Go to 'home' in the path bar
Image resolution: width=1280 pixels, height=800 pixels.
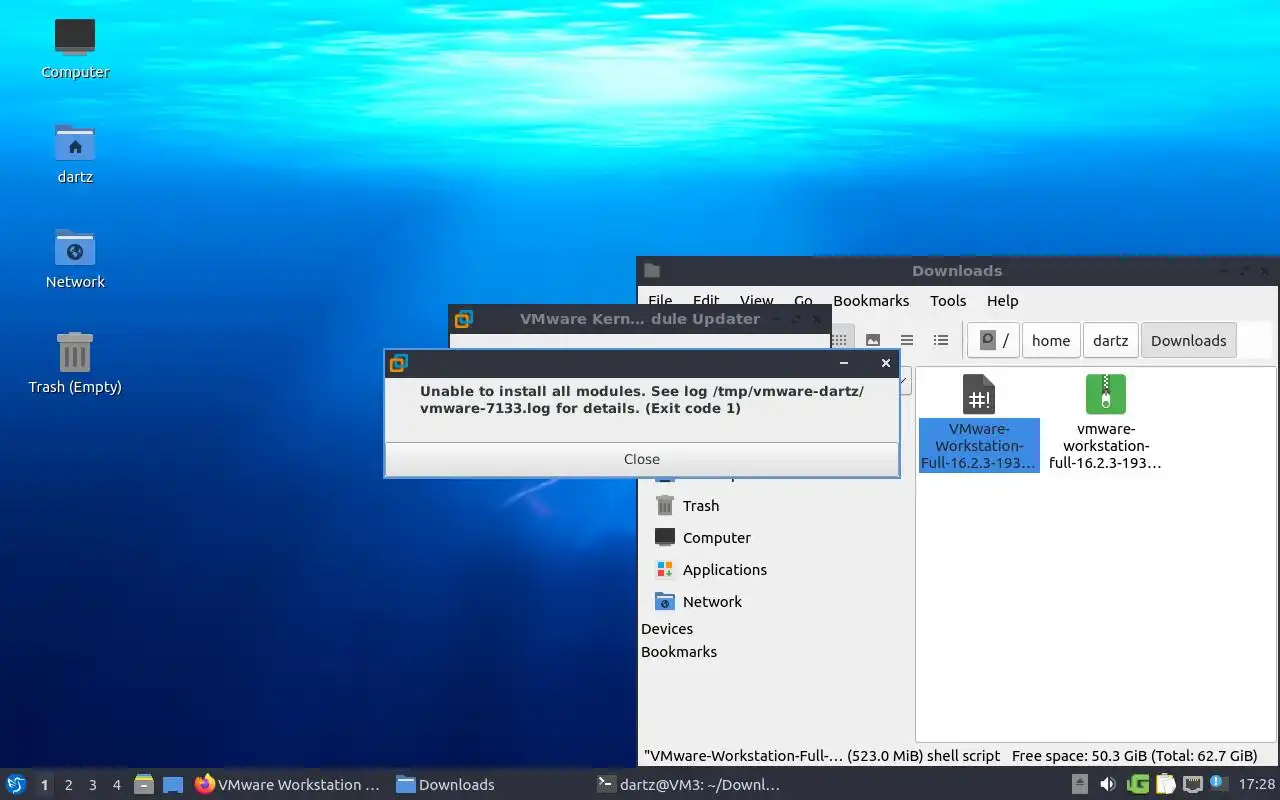1051,340
